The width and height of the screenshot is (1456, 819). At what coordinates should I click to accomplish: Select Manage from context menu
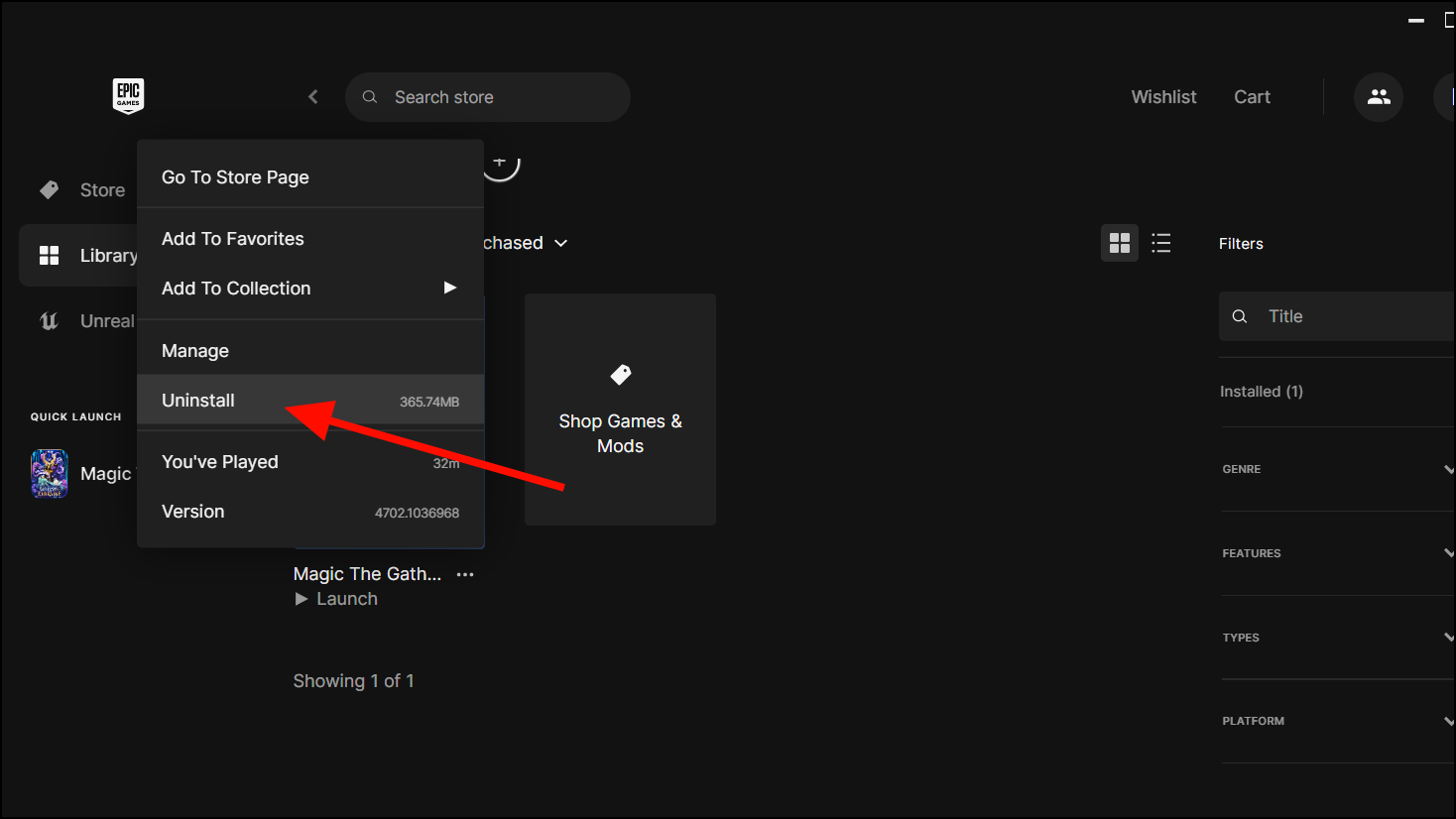[x=310, y=351]
